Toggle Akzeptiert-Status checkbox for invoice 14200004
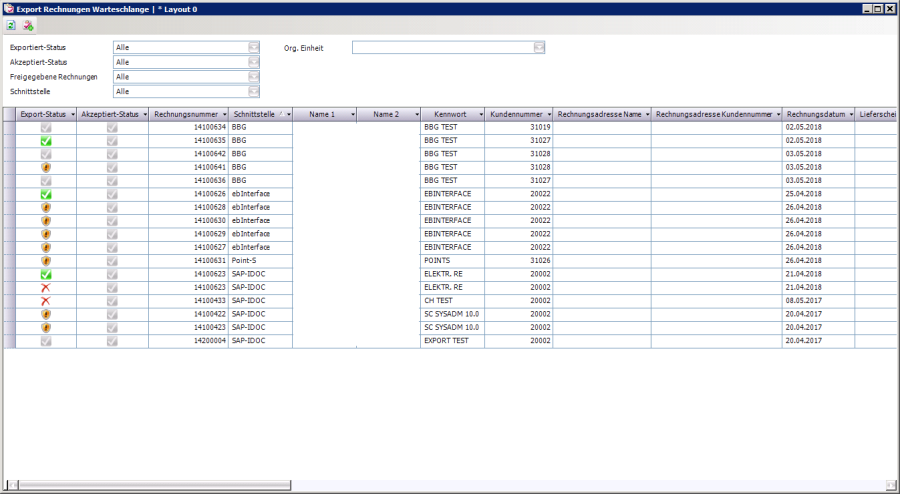Screen dimensions: 900x494 point(112,341)
